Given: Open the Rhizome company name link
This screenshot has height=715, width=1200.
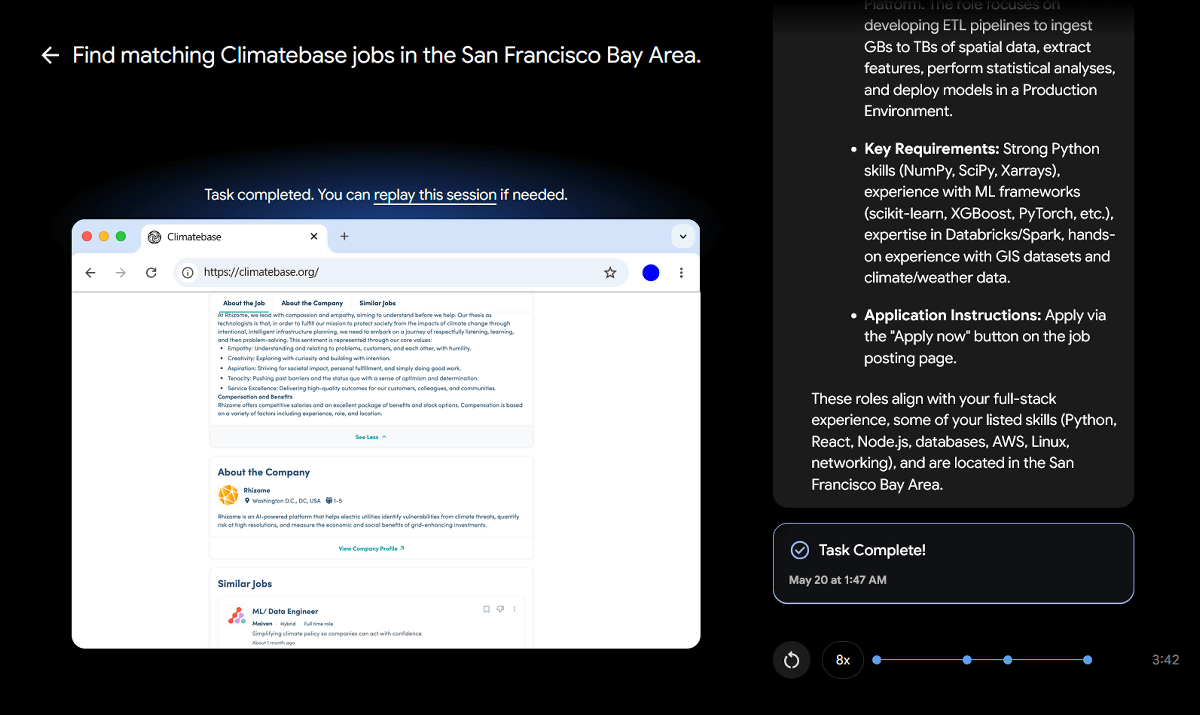Looking at the screenshot, I should [x=256, y=491].
